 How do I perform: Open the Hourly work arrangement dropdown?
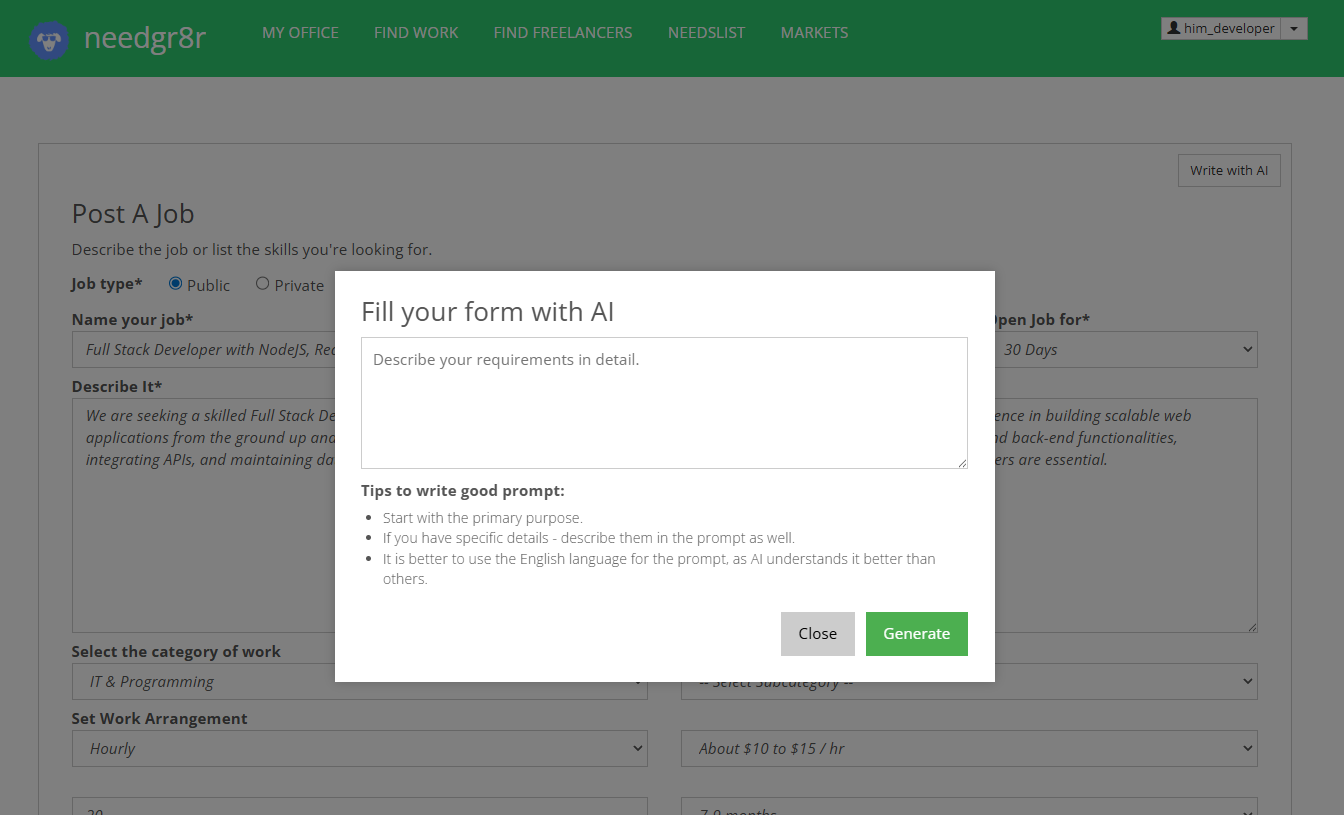[360, 748]
